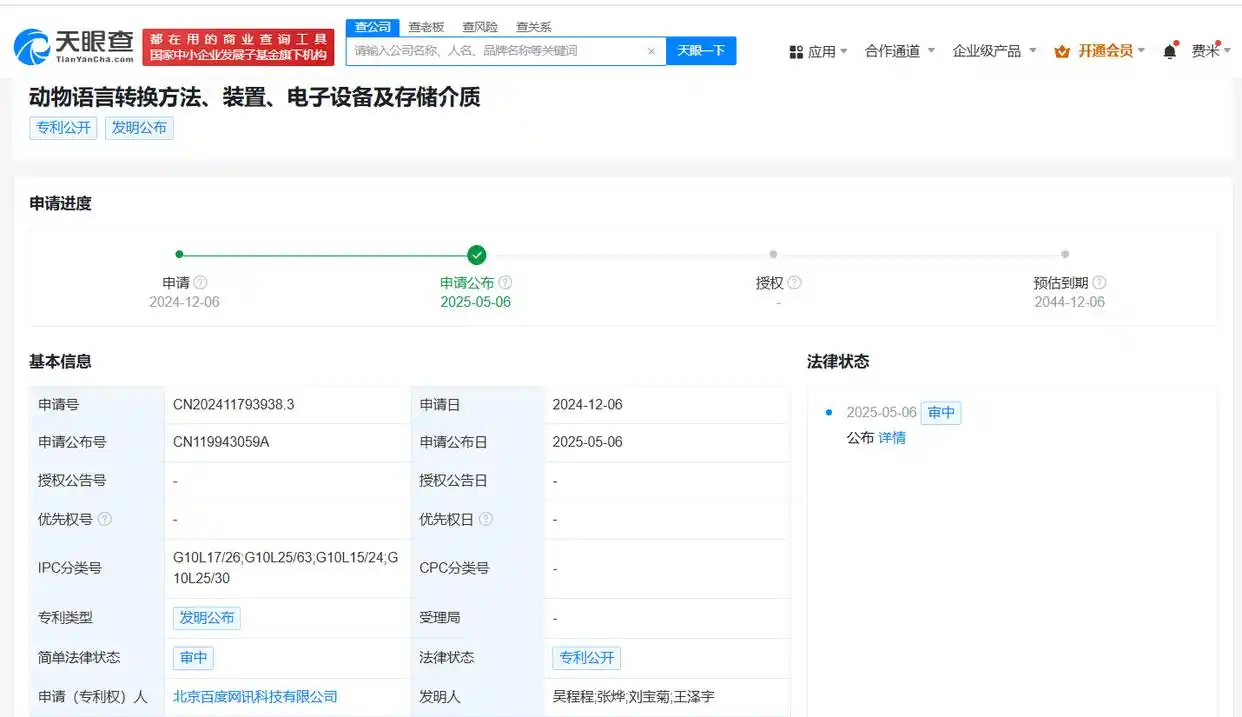Select application number CN202411793938.3
This screenshot has height=717, width=1242.
(234, 405)
